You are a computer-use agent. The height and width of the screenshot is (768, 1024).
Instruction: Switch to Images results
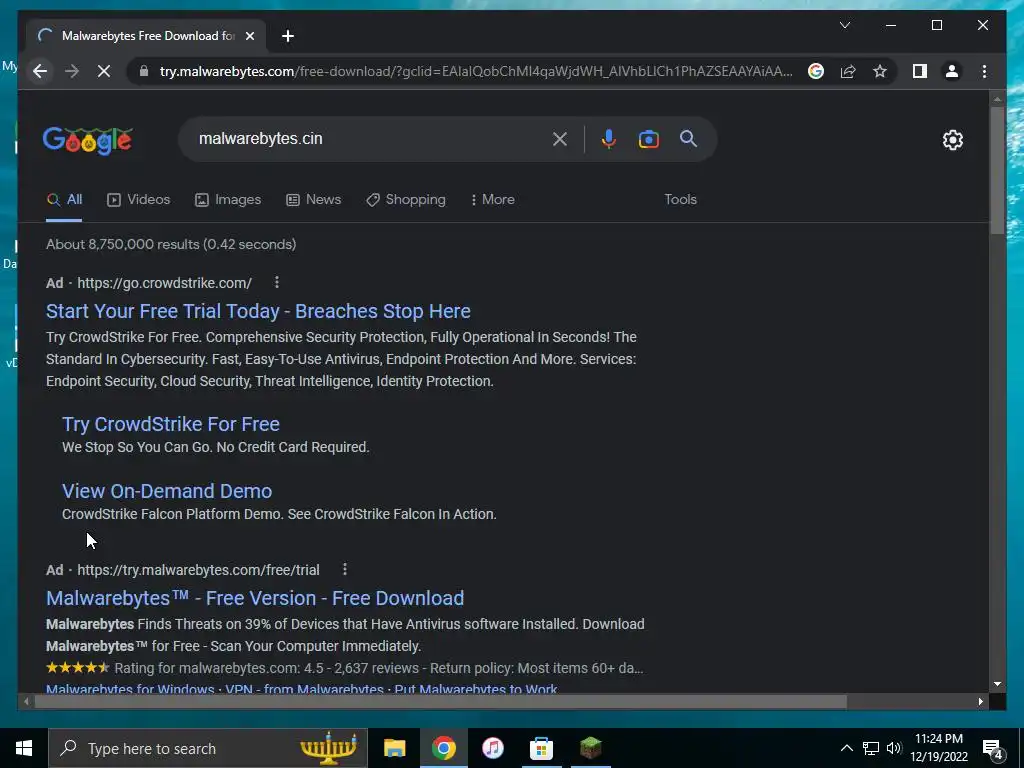(x=228, y=199)
